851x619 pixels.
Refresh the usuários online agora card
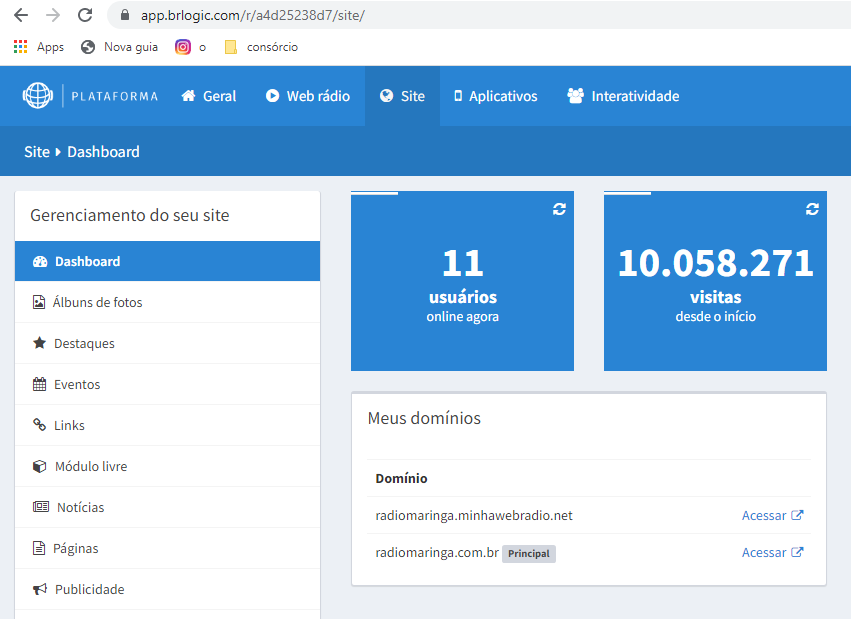(x=560, y=209)
